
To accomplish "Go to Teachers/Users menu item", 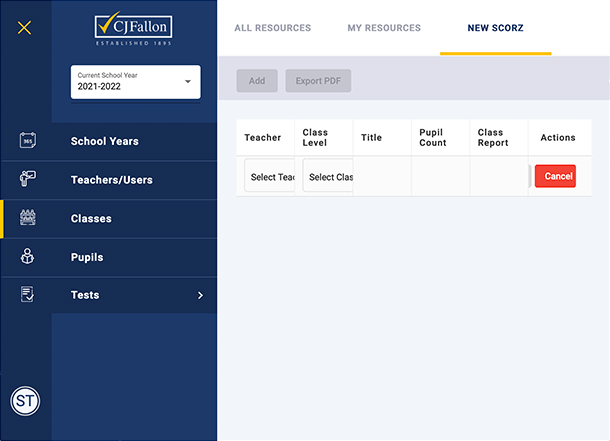I will click(111, 180).
